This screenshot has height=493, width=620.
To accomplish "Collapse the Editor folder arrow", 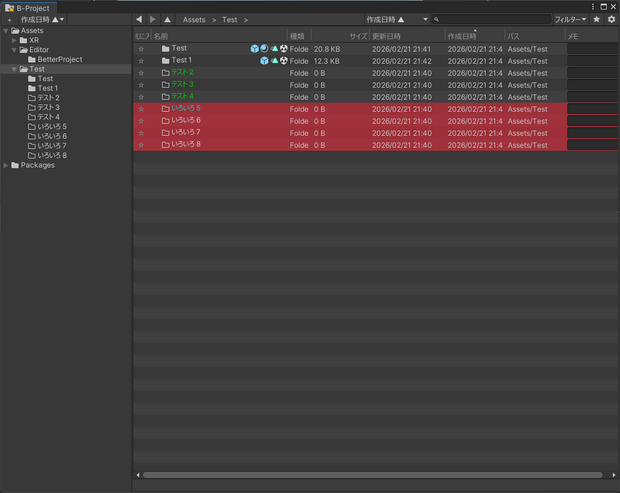I will pyautogui.click(x=14, y=50).
